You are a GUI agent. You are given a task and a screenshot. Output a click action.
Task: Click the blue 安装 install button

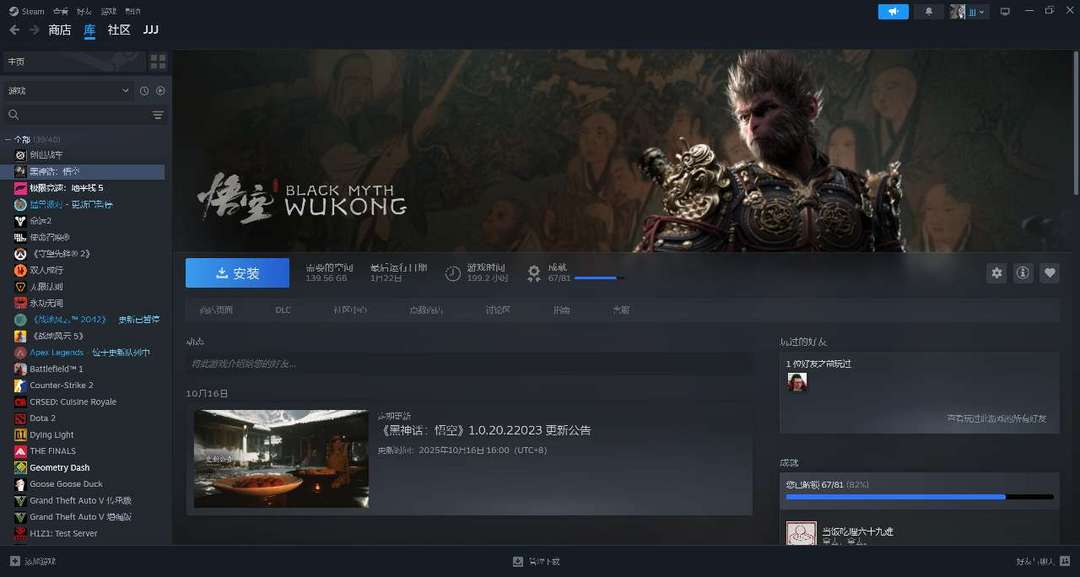(x=237, y=273)
